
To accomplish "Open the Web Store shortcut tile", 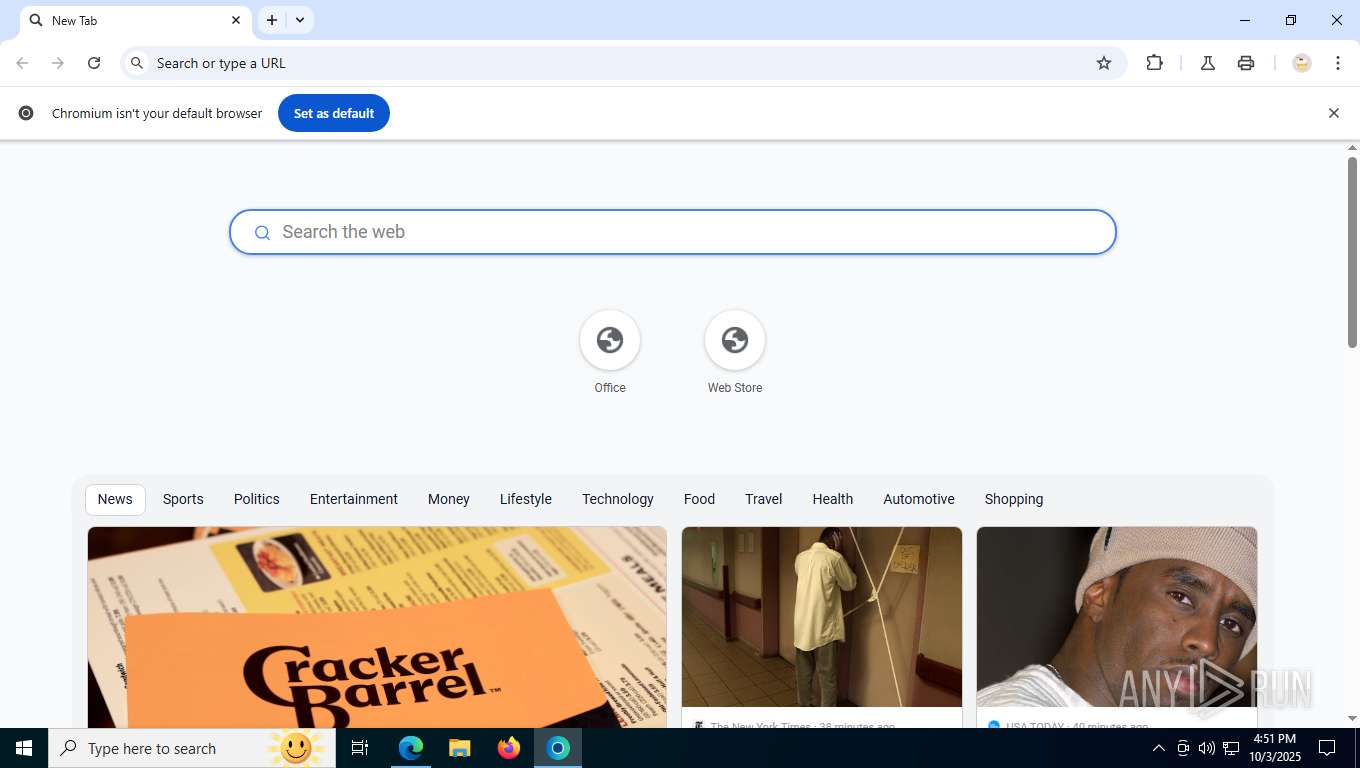I will 735,353.
